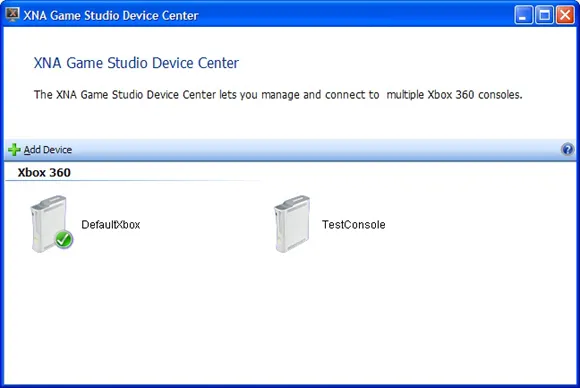Viewport: 580px width, 388px height.
Task: Select the TestConsole console icon
Action: [x=292, y=224]
